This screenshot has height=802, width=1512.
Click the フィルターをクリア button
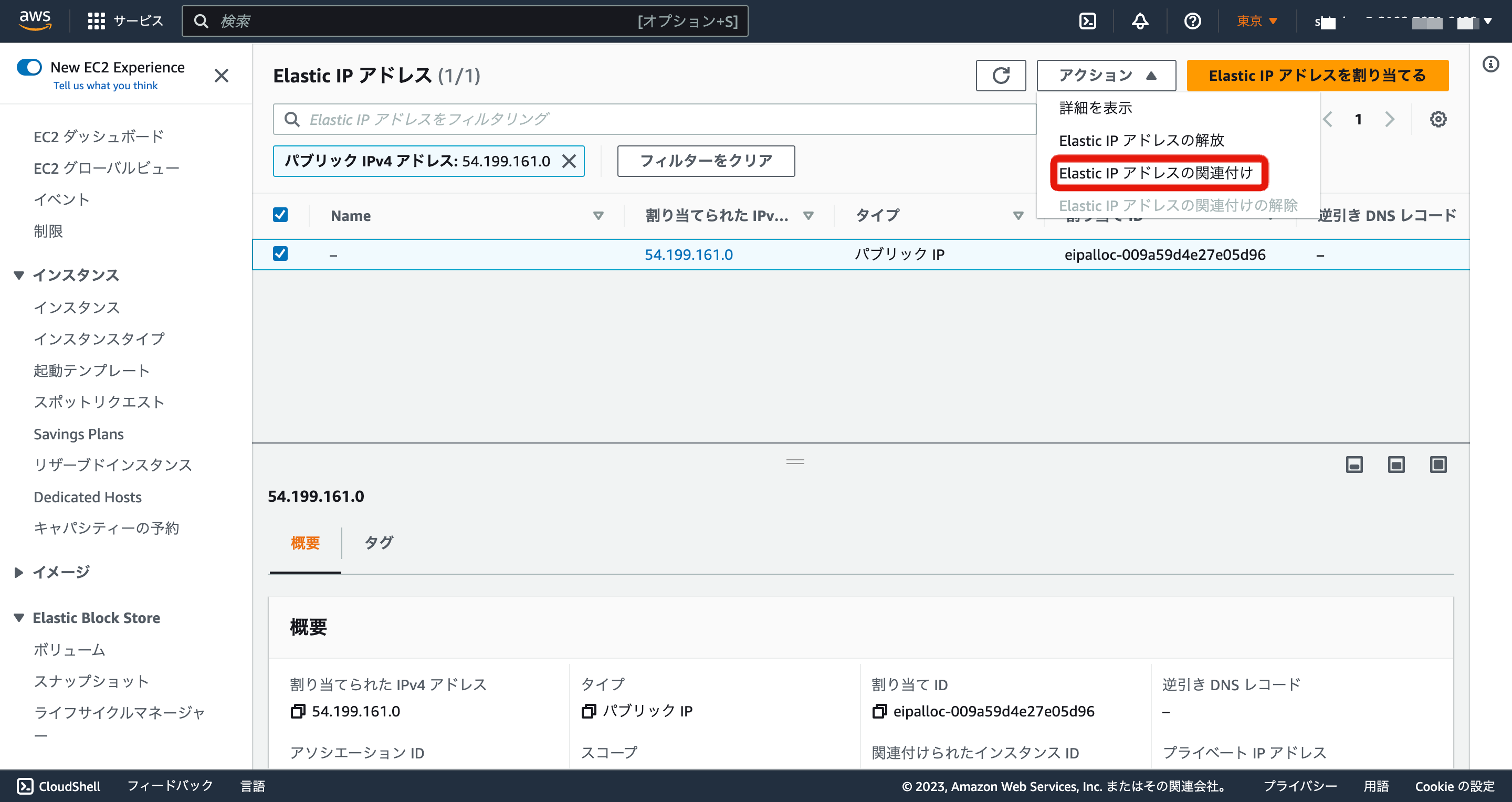(706, 161)
